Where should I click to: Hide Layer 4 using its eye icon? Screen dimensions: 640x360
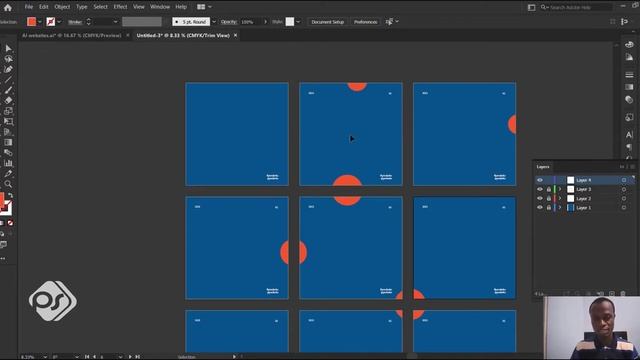[540, 180]
